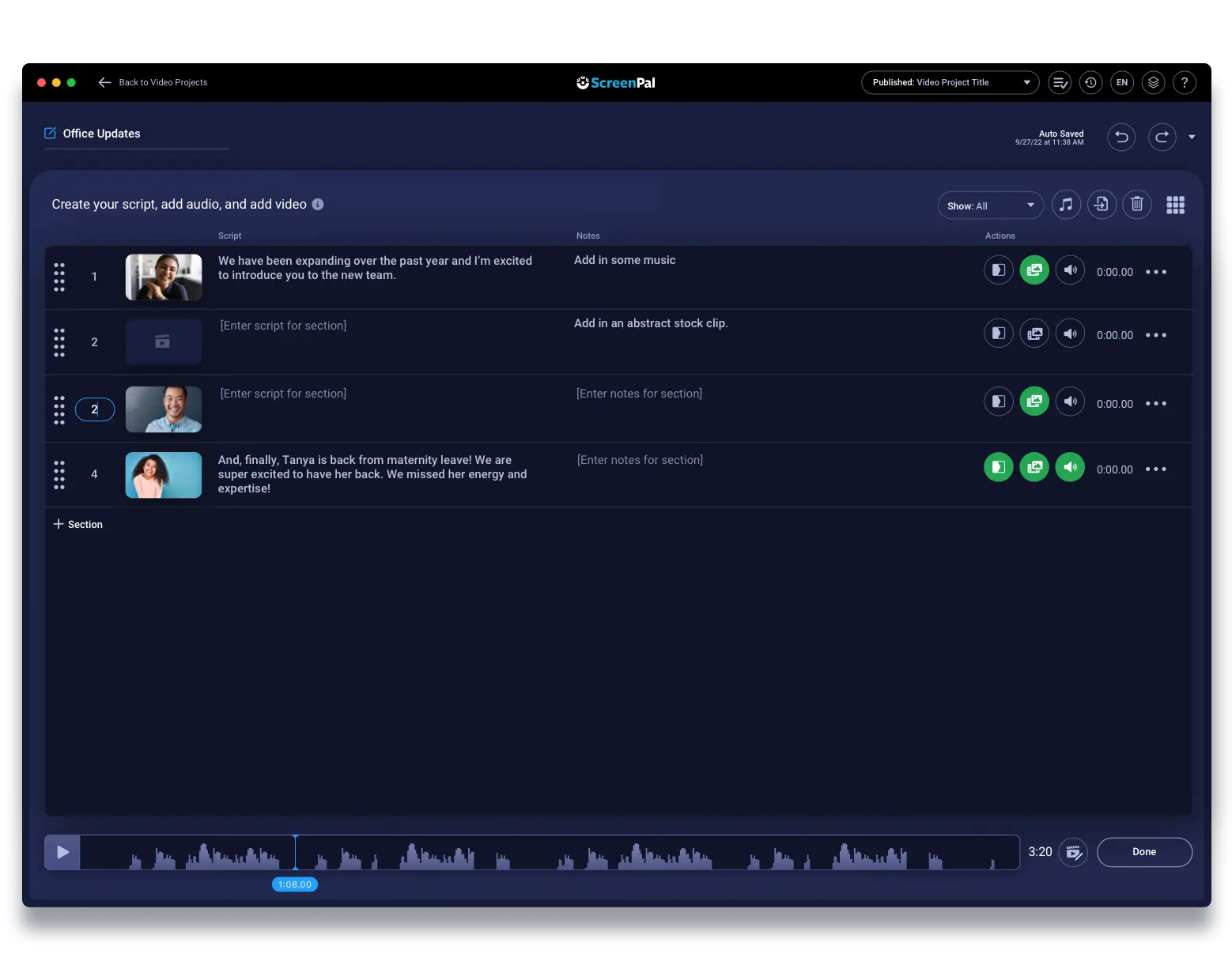Image resolution: width=1232 pixels, height=969 pixels.
Task: Open the music library icon
Action: click(x=1066, y=204)
